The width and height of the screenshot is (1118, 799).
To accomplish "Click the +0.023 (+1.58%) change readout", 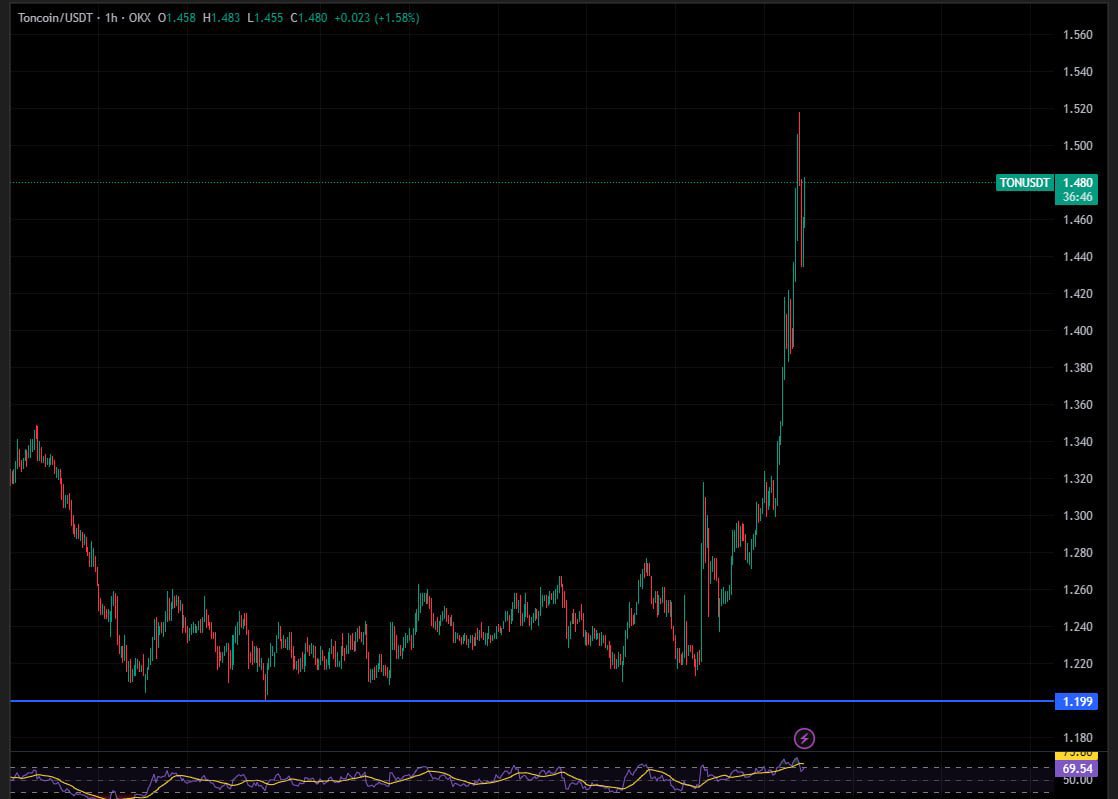I will tap(377, 18).
